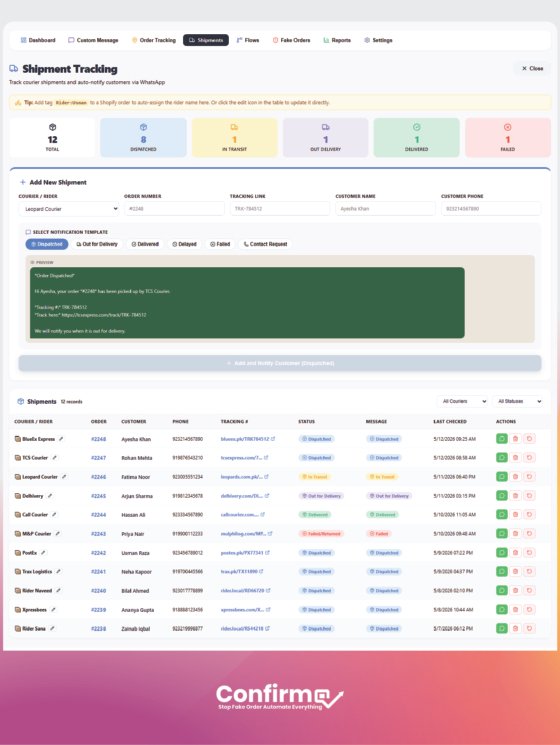Expand the All Couriers filter dropdown
The width and height of the screenshot is (560, 745).
point(463,401)
